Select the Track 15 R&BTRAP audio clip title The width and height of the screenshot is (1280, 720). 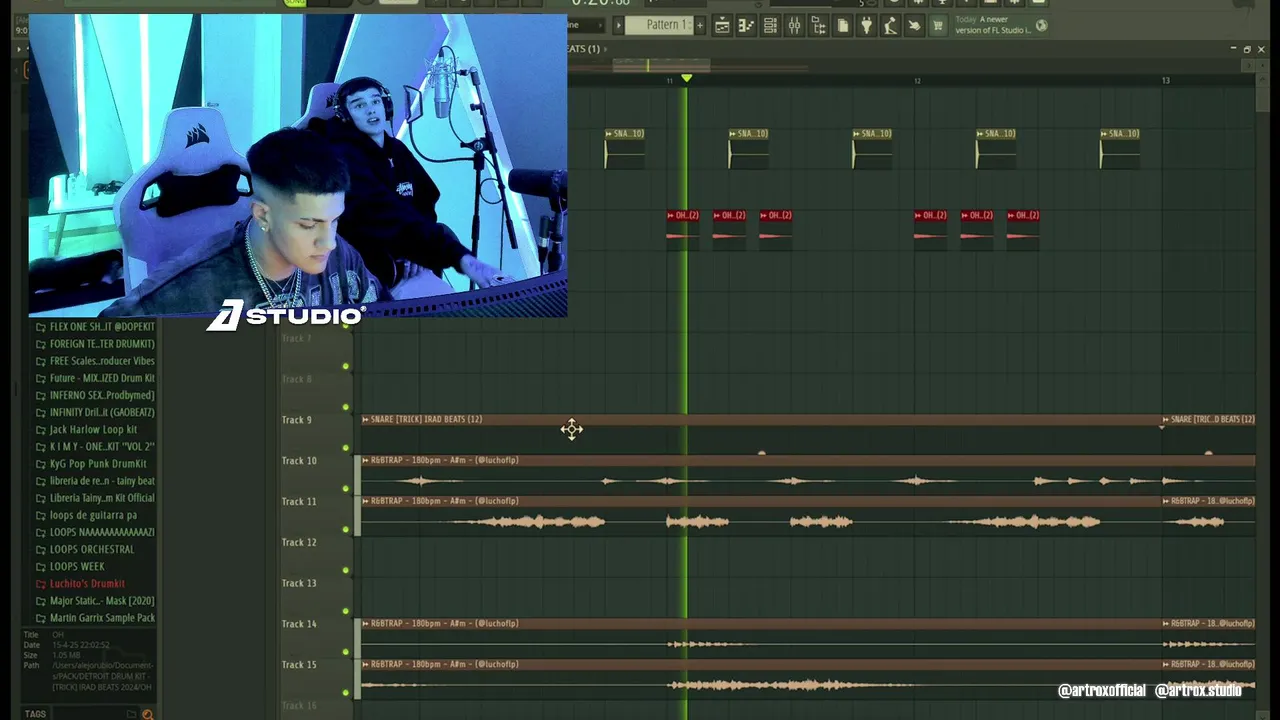[x=444, y=664]
